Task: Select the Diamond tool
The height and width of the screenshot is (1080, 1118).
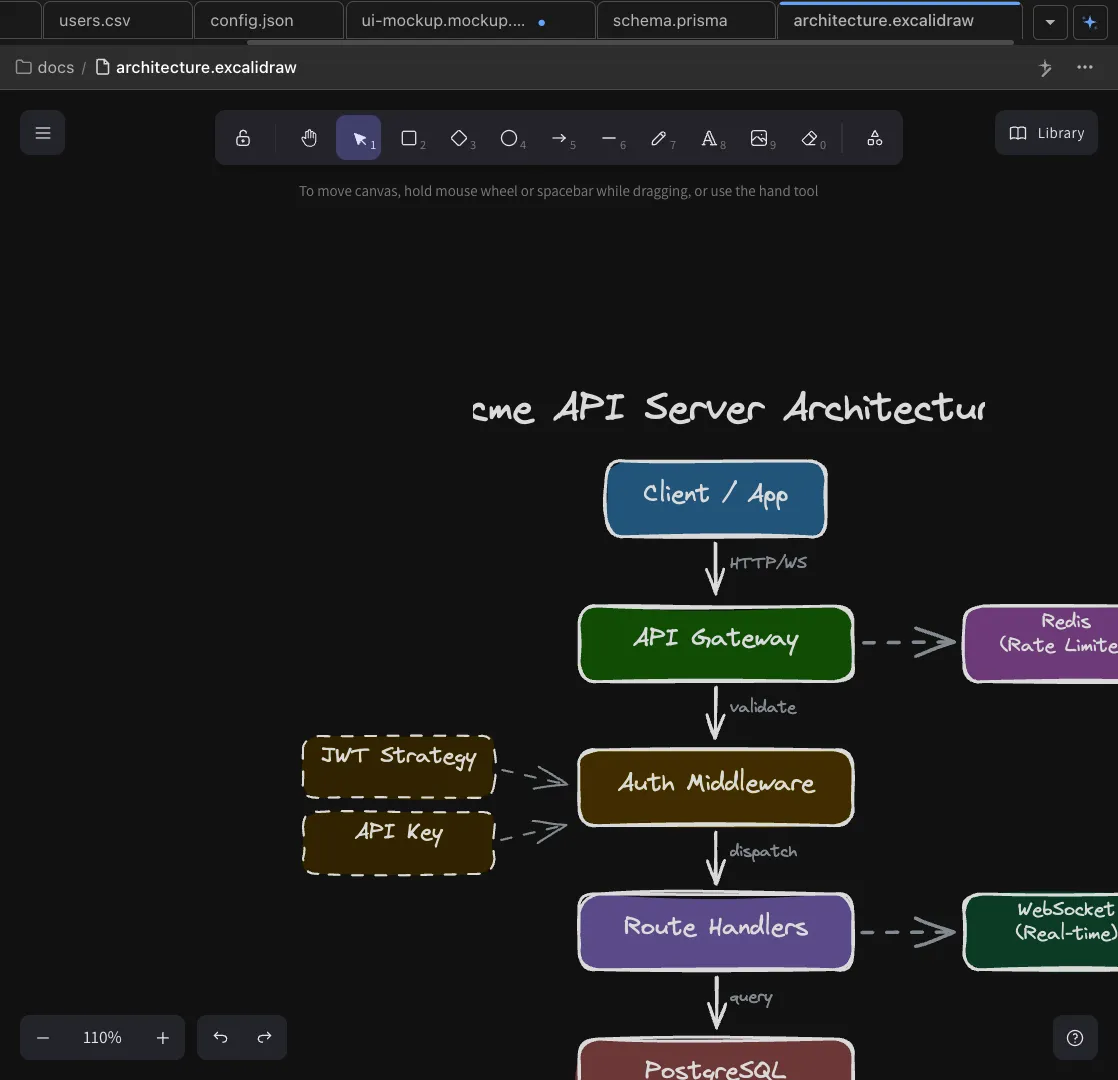Action: (x=459, y=137)
